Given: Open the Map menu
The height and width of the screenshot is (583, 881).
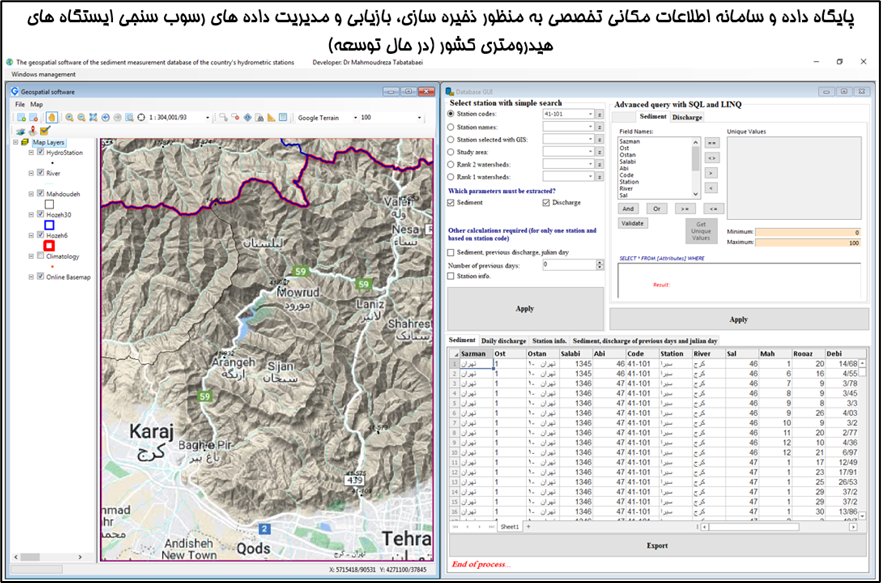Looking at the screenshot, I should pos(36,104).
